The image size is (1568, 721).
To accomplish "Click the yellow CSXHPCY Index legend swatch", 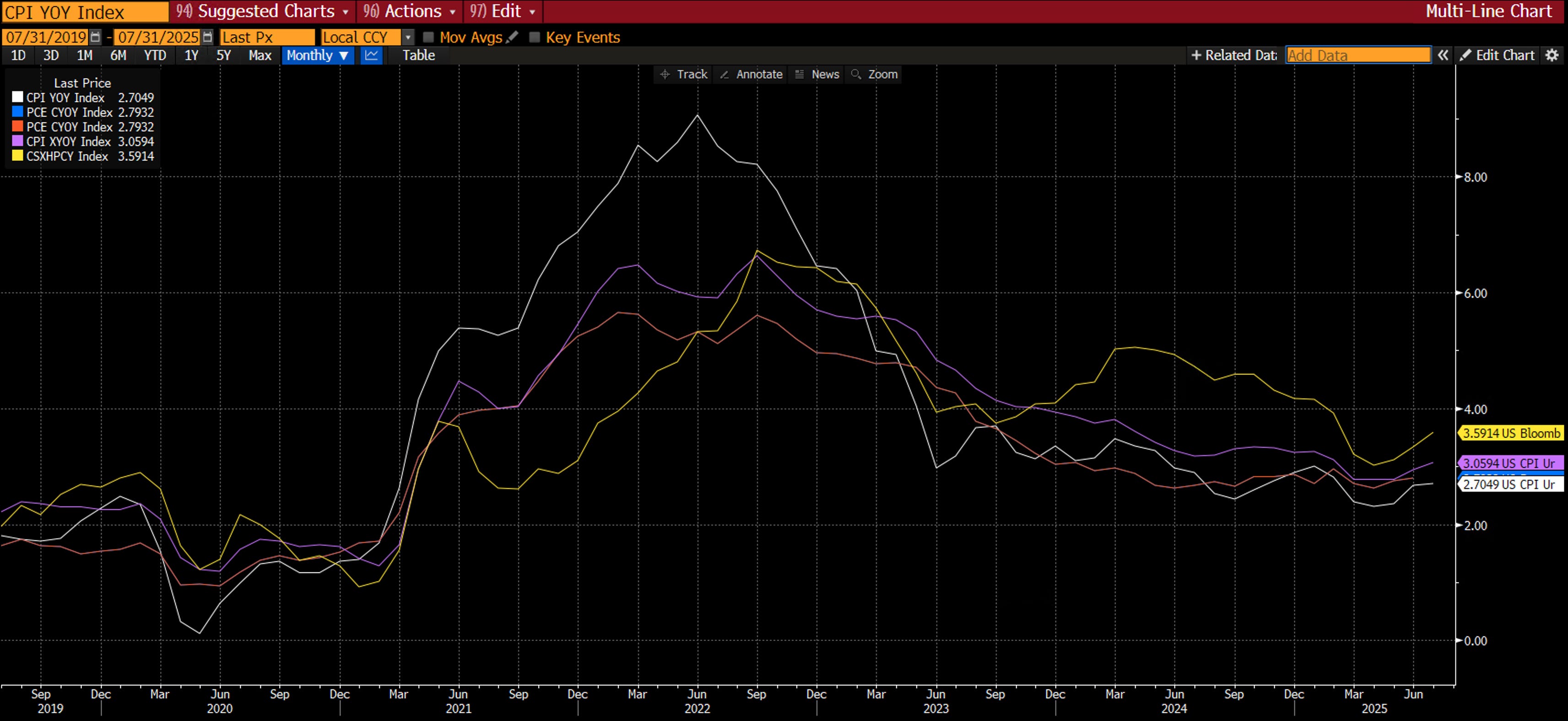I will pos(18,156).
